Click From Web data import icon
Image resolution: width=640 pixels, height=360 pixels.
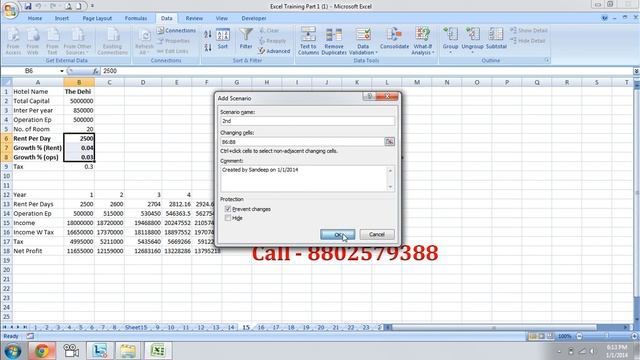(33, 41)
